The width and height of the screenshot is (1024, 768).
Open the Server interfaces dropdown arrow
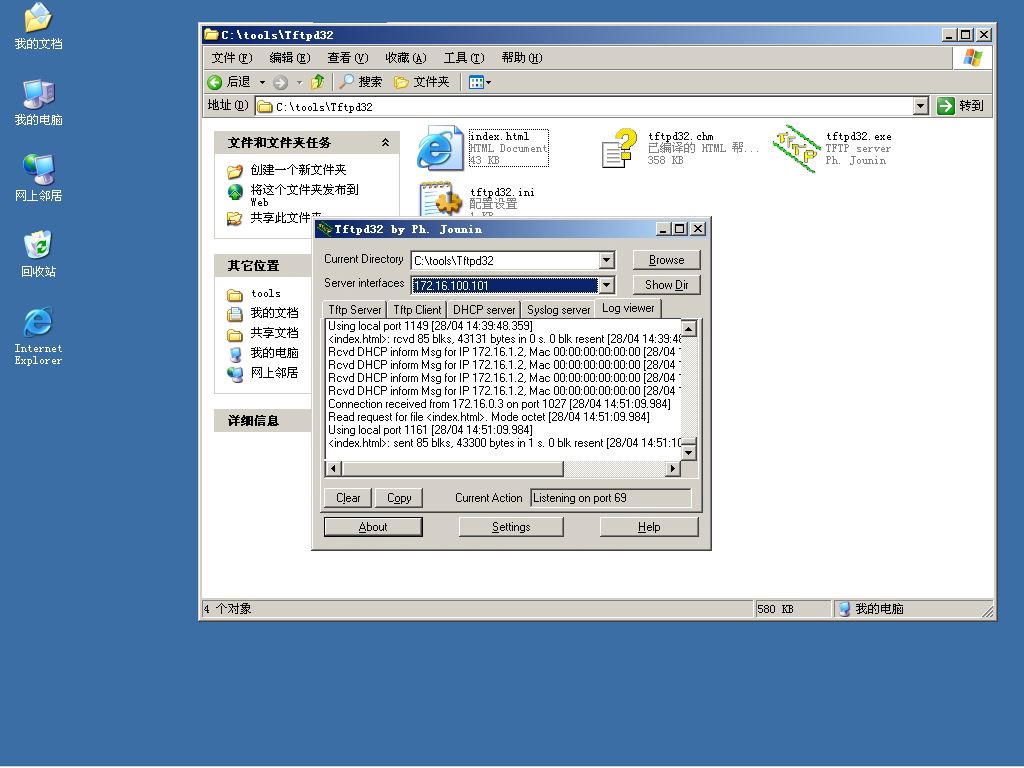(607, 285)
